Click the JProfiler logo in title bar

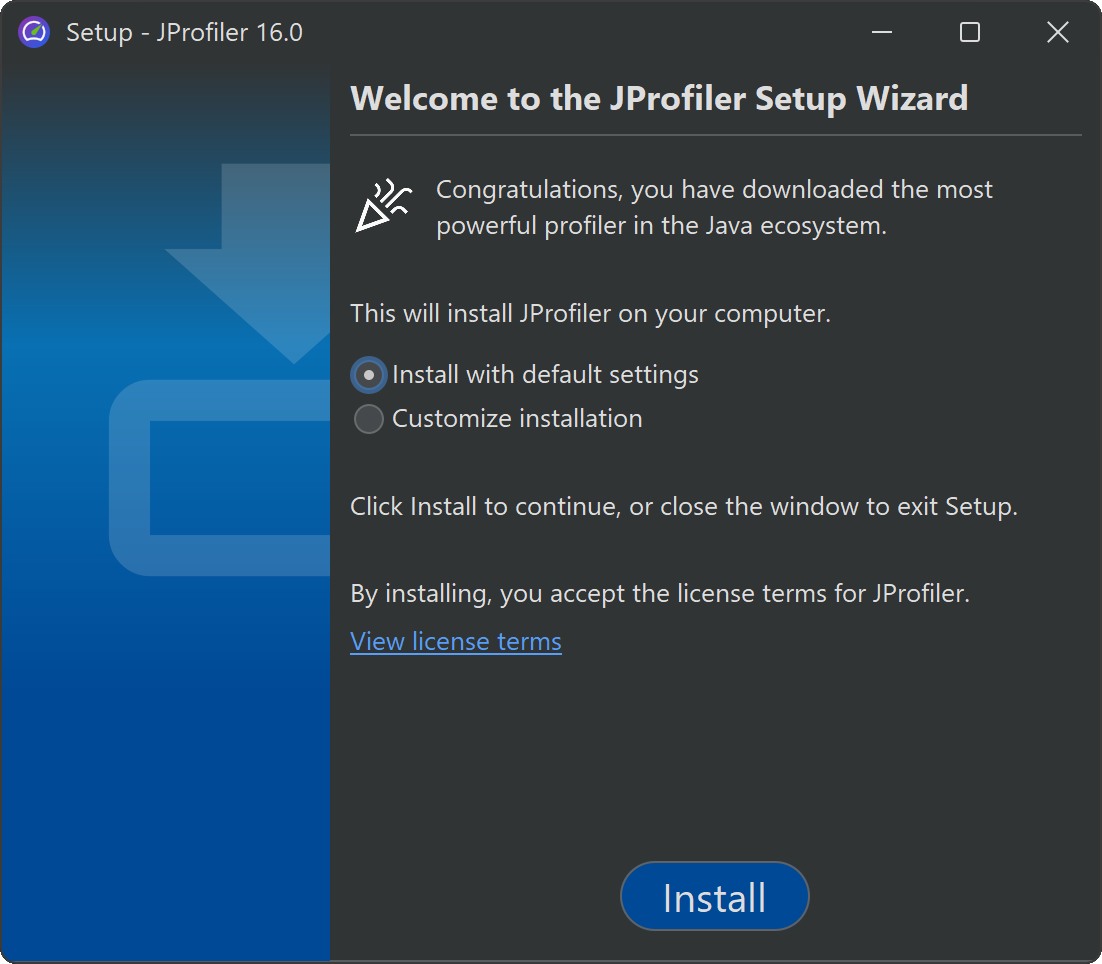coord(34,32)
